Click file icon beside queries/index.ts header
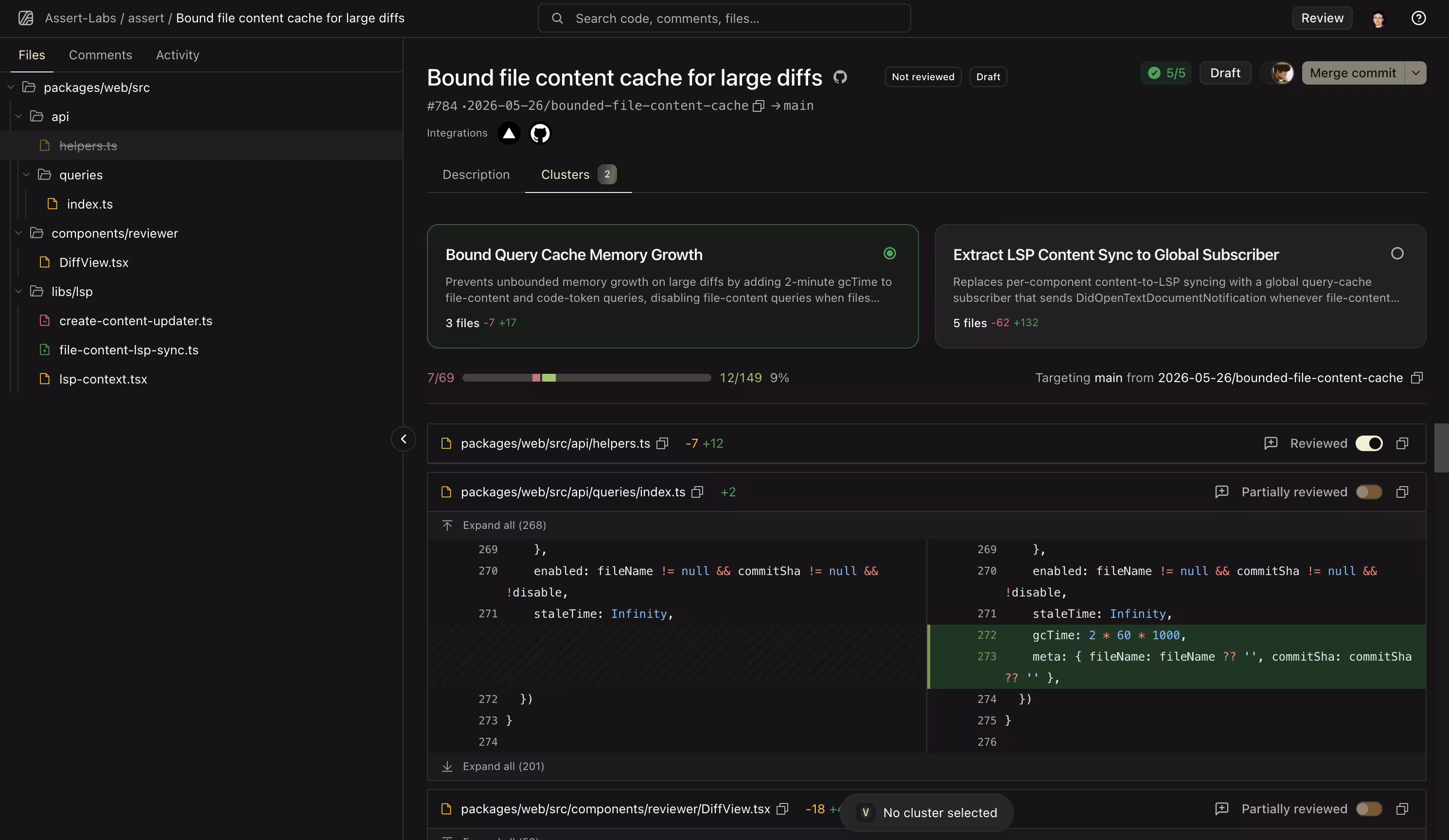This screenshot has height=840, width=1449. pos(446,492)
